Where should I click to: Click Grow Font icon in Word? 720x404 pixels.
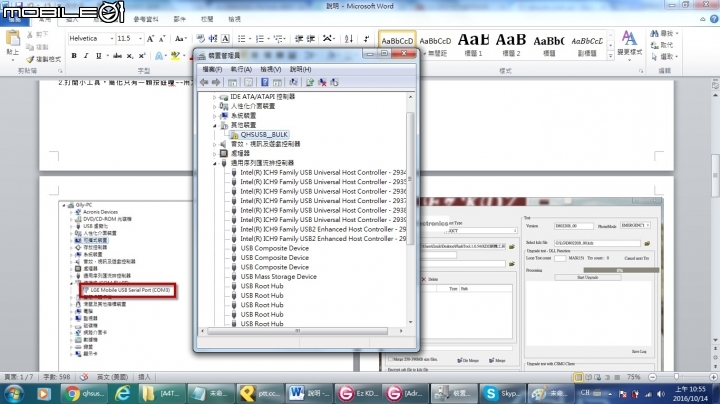click(150, 39)
